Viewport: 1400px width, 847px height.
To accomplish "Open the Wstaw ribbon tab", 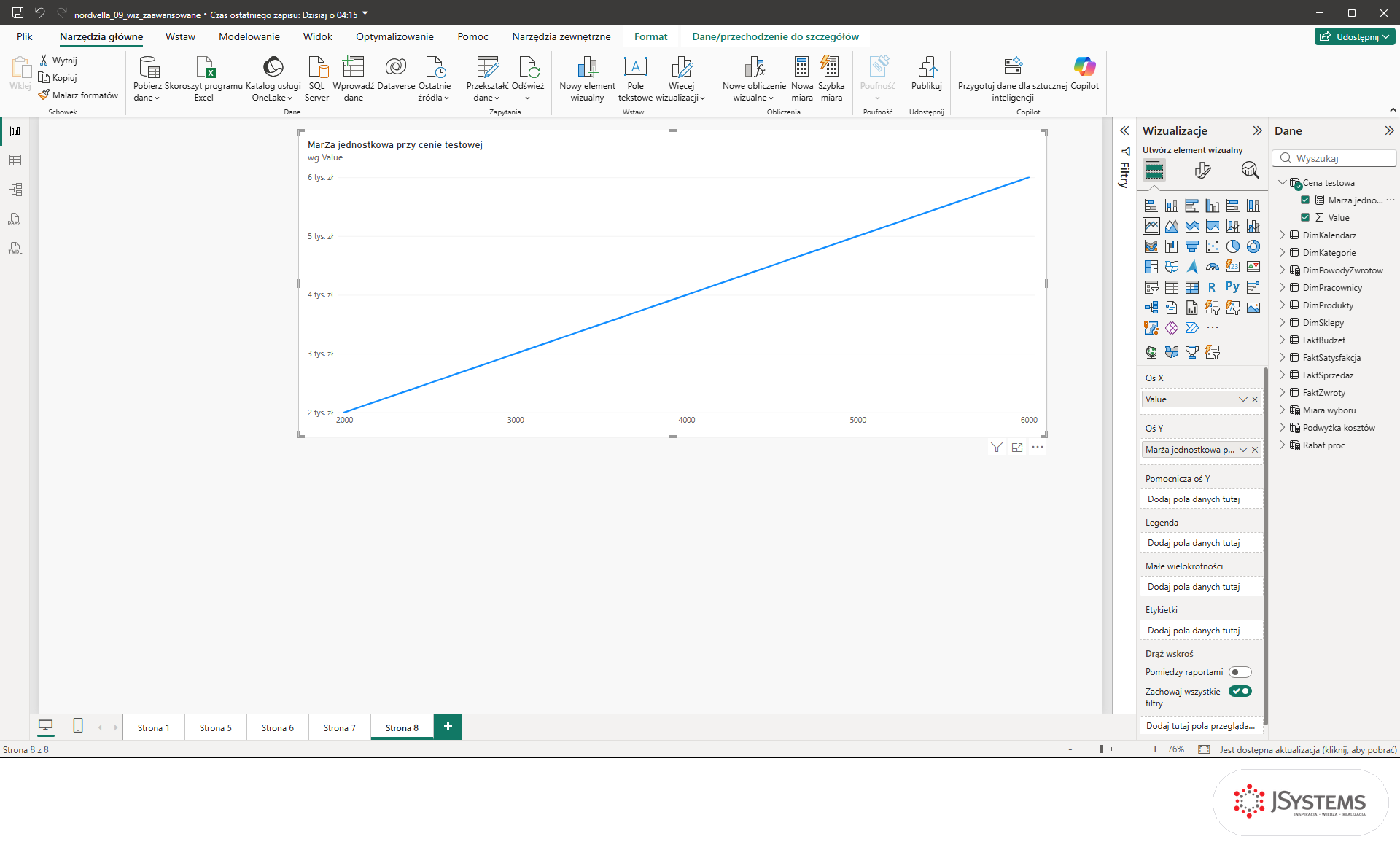I will [x=180, y=36].
